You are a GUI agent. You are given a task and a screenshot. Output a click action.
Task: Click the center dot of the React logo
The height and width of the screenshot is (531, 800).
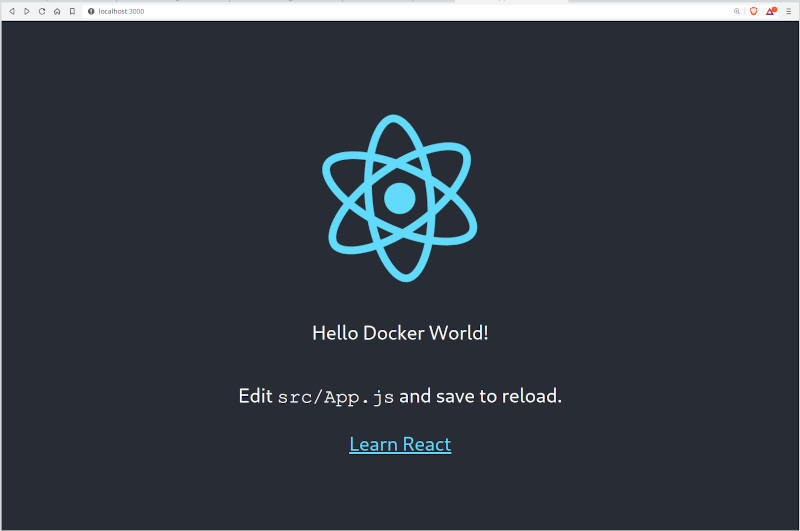pyautogui.click(x=400, y=198)
